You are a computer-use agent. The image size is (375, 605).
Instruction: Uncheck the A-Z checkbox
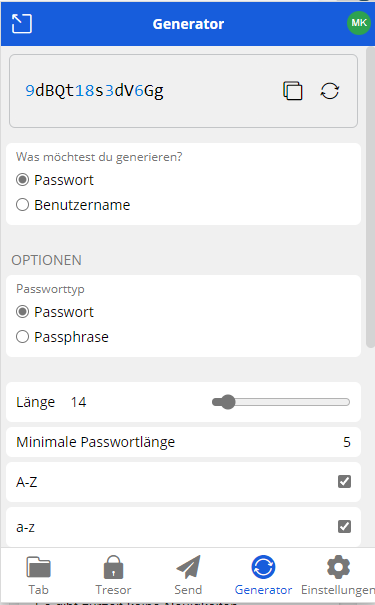(344, 482)
